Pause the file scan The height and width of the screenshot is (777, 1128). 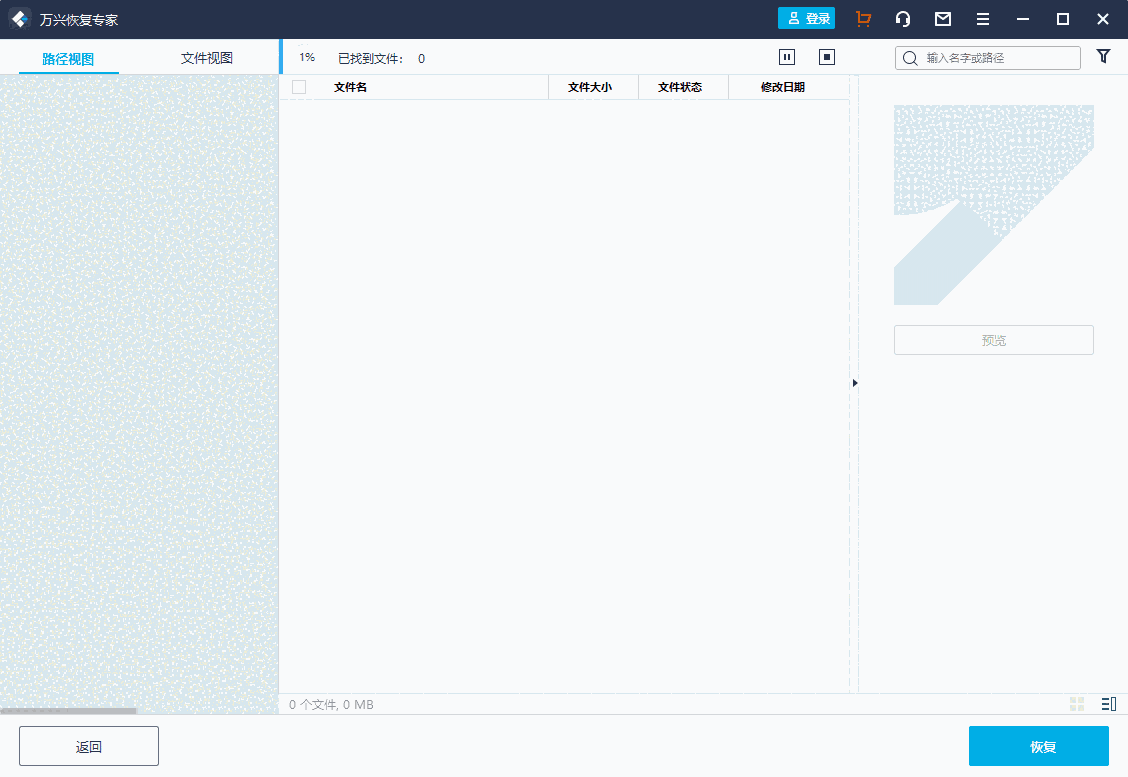click(787, 58)
